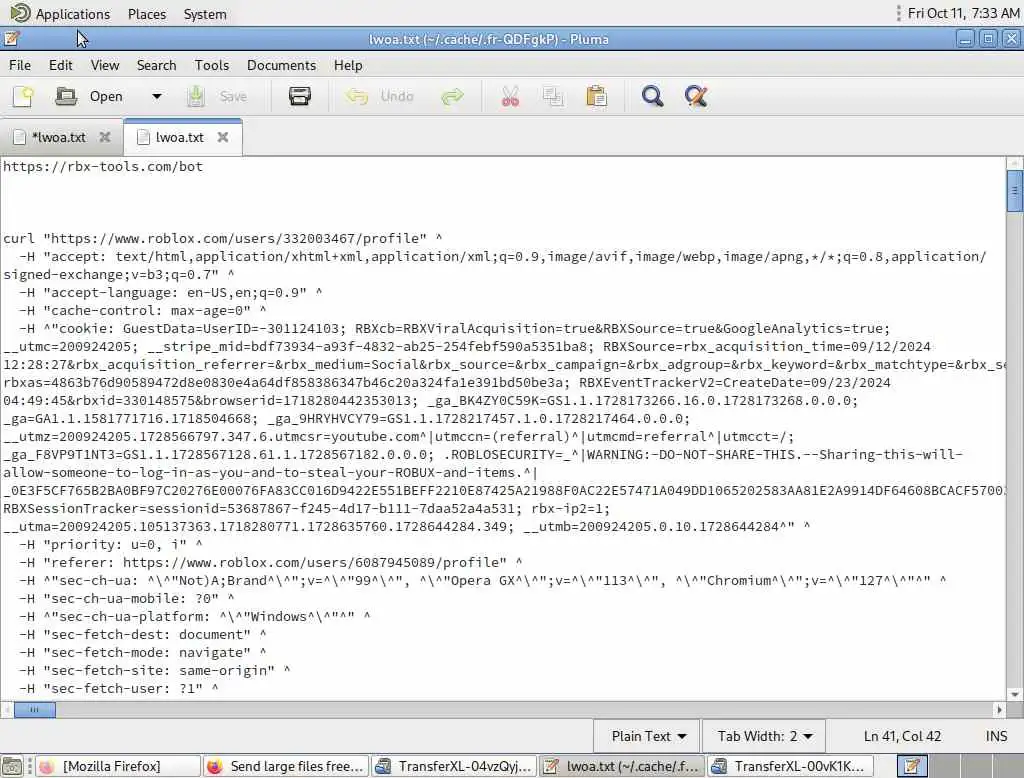Click the Redo arrow icon

[453, 97]
